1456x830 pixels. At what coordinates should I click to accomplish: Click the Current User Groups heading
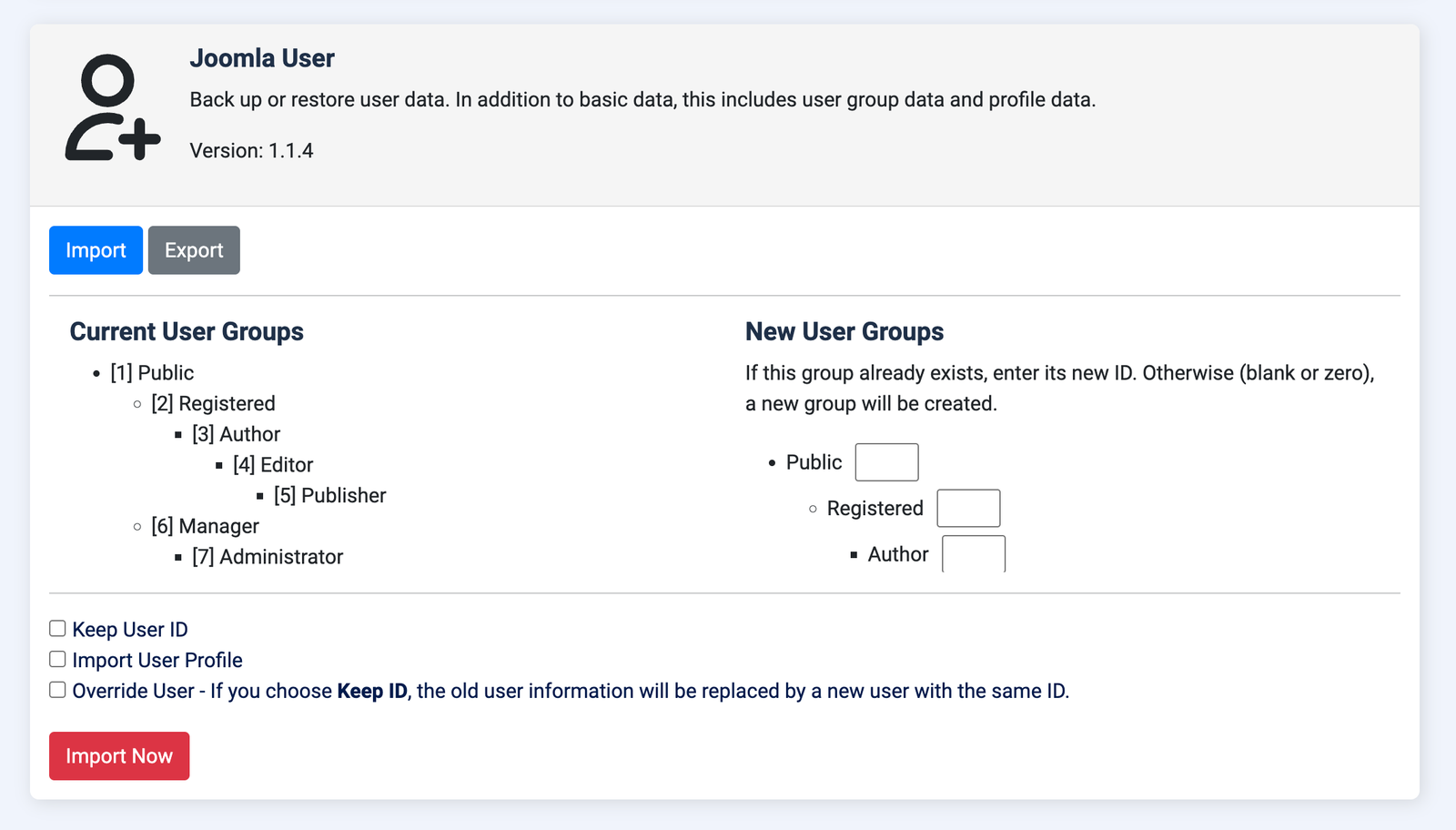tap(187, 331)
